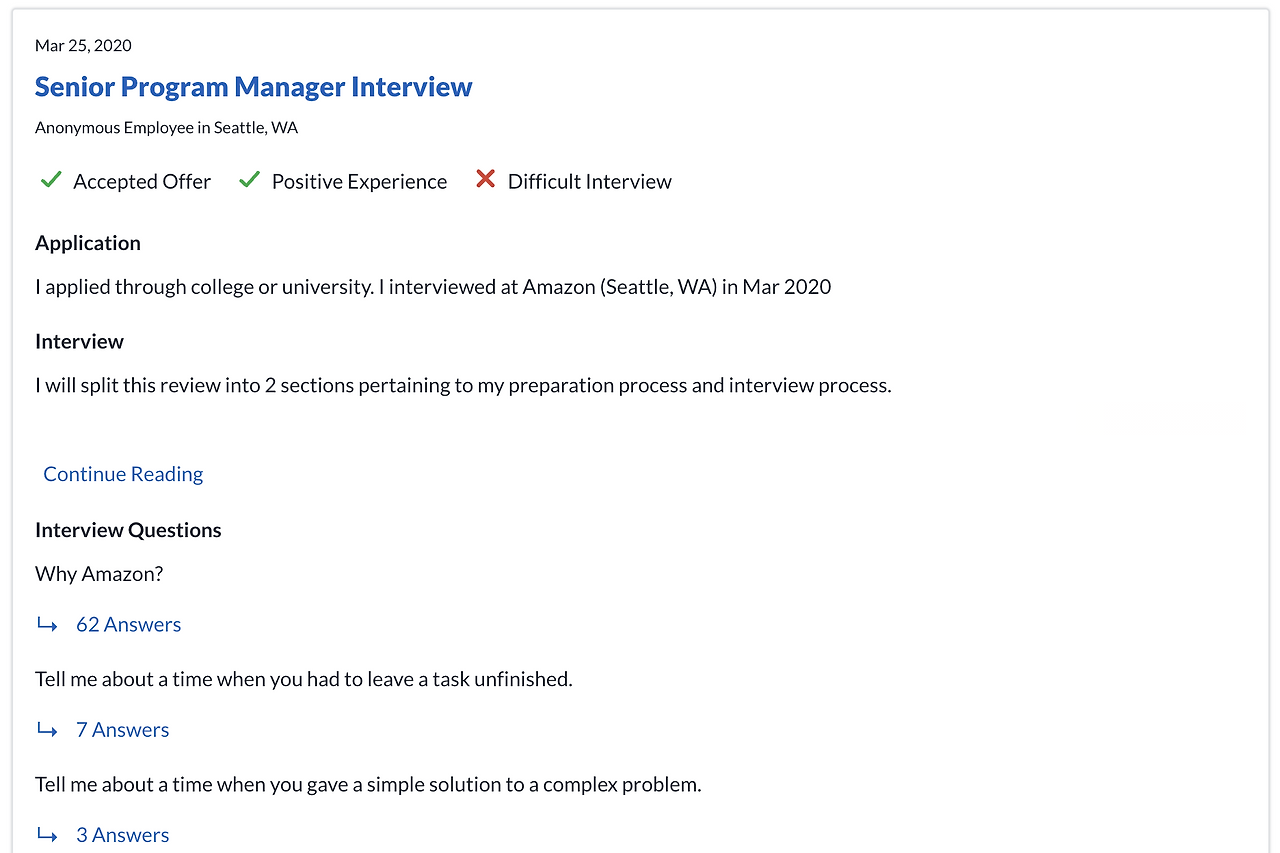Image resolution: width=1280 pixels, height=853 pixels.
Task: Click the Positive Experience label
Action: (x=359, y=182)
